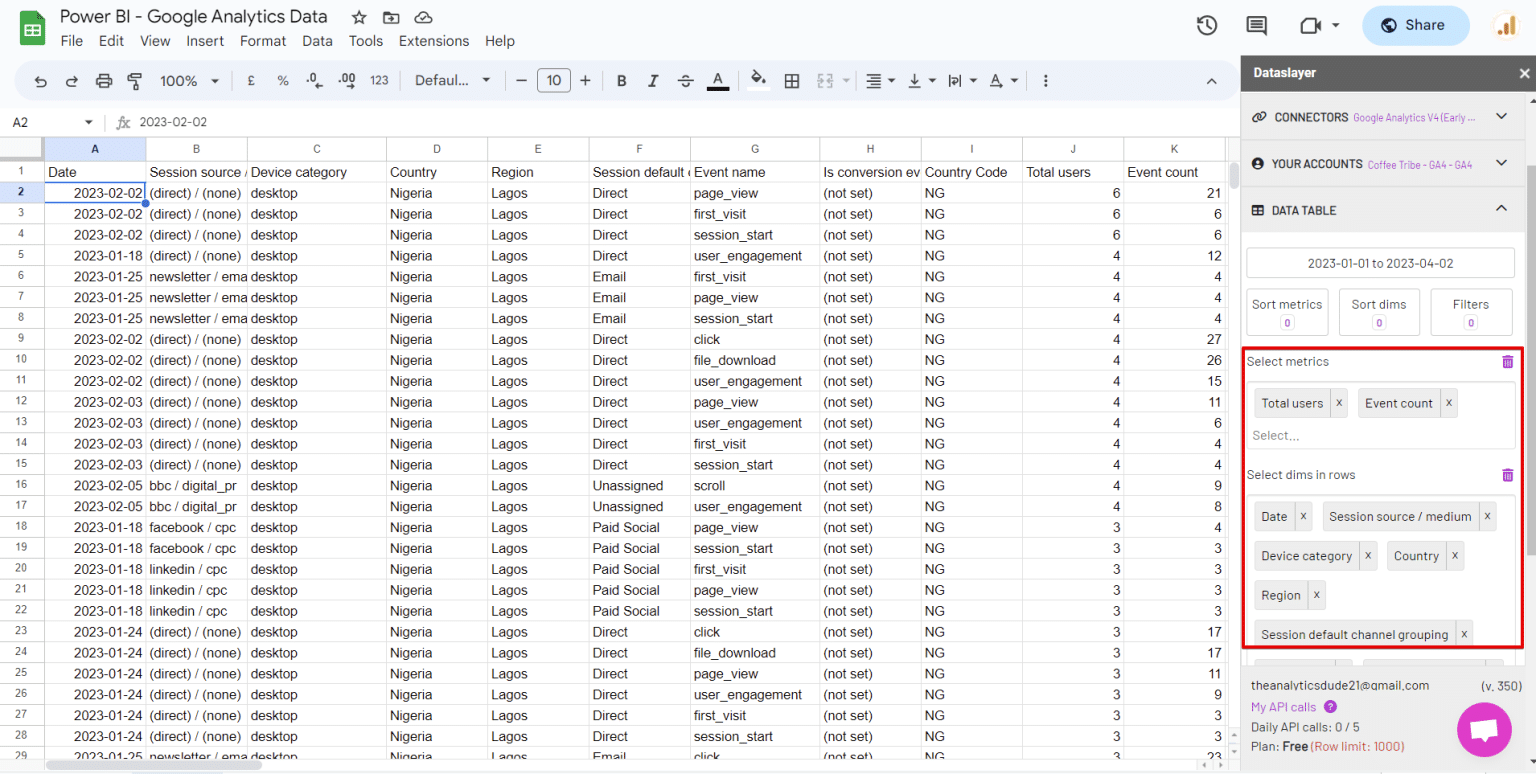Clear all metrics with the trash icon
The height and width of the screenshot is (774, 1536).
(x=1508, y=361)
